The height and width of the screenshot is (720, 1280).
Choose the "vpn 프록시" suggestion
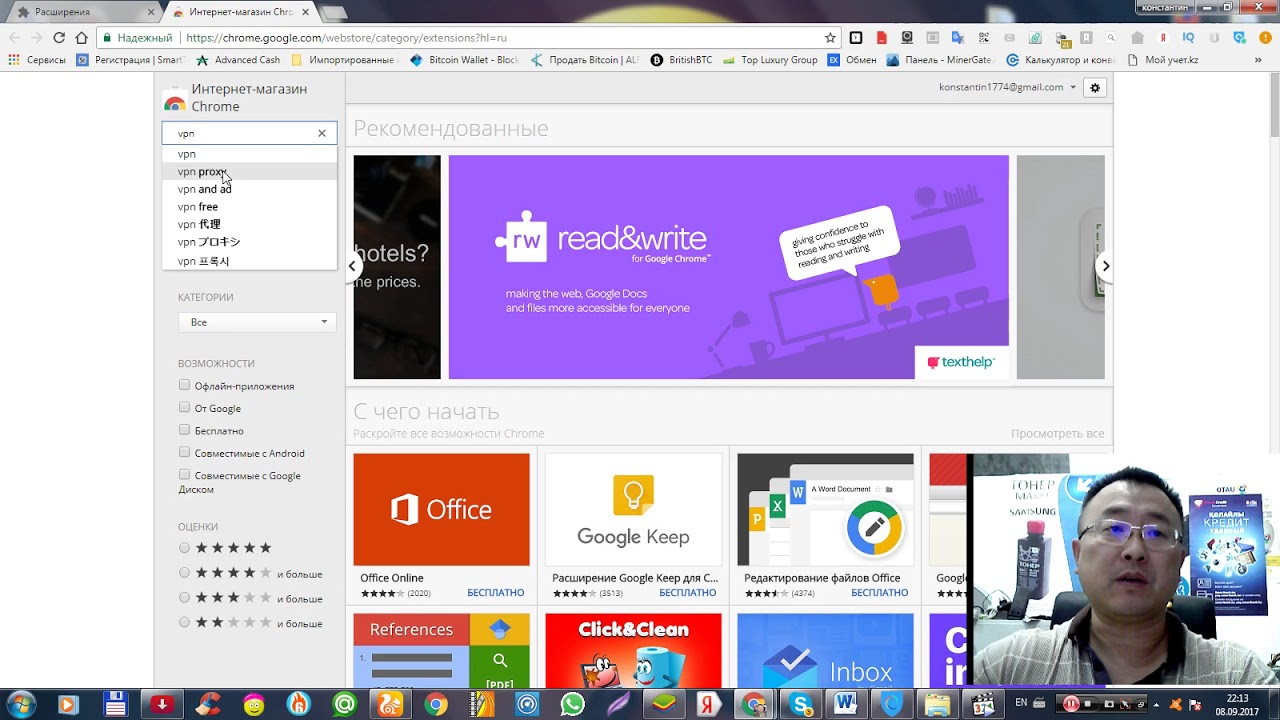[x=250, y=261]
